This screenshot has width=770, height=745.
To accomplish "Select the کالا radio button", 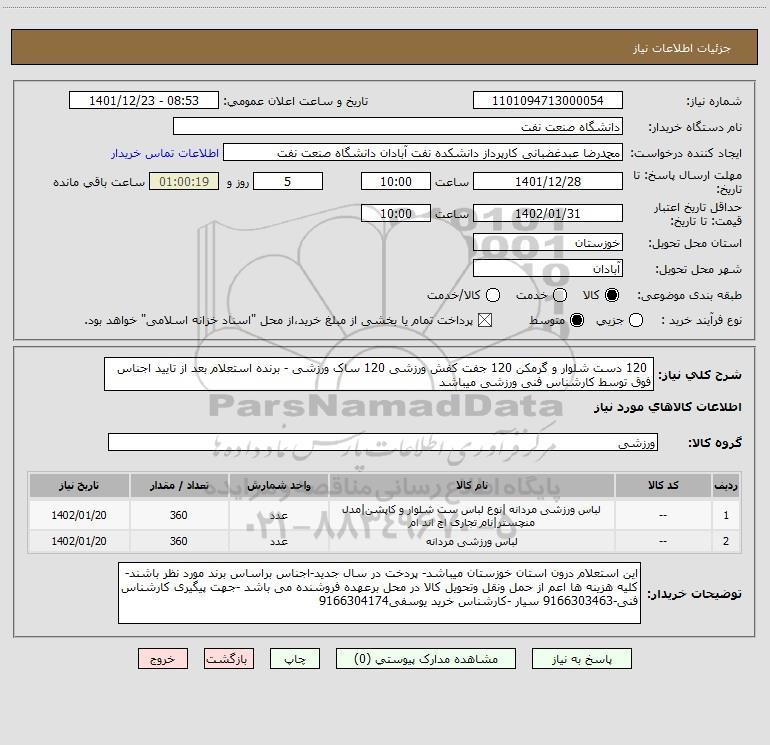I will pyautogui.click(x=612, y=295).
